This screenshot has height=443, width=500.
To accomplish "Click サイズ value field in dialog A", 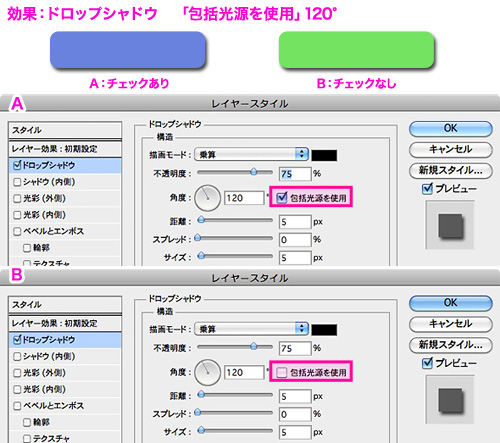I will [295, 258].
